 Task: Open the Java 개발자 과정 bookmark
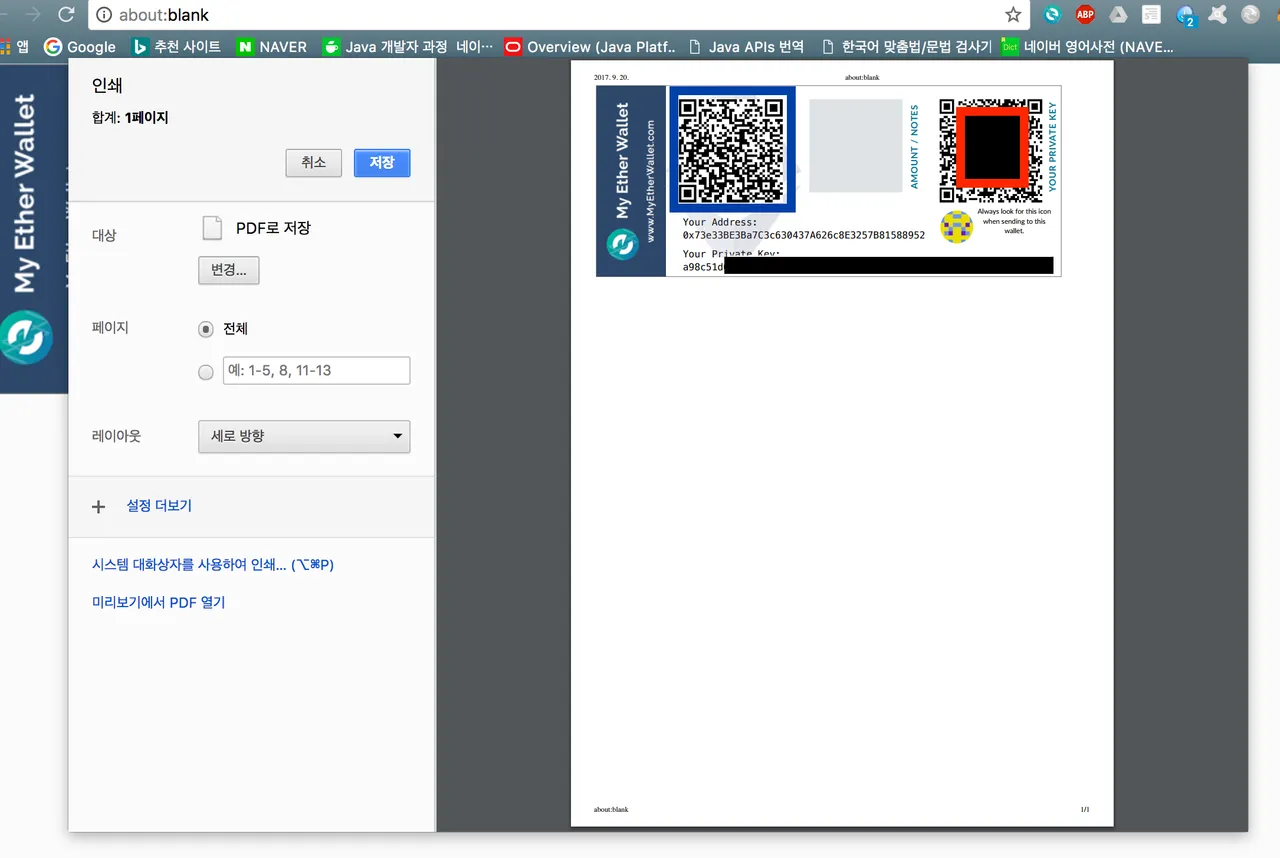[x=408, y=46]
